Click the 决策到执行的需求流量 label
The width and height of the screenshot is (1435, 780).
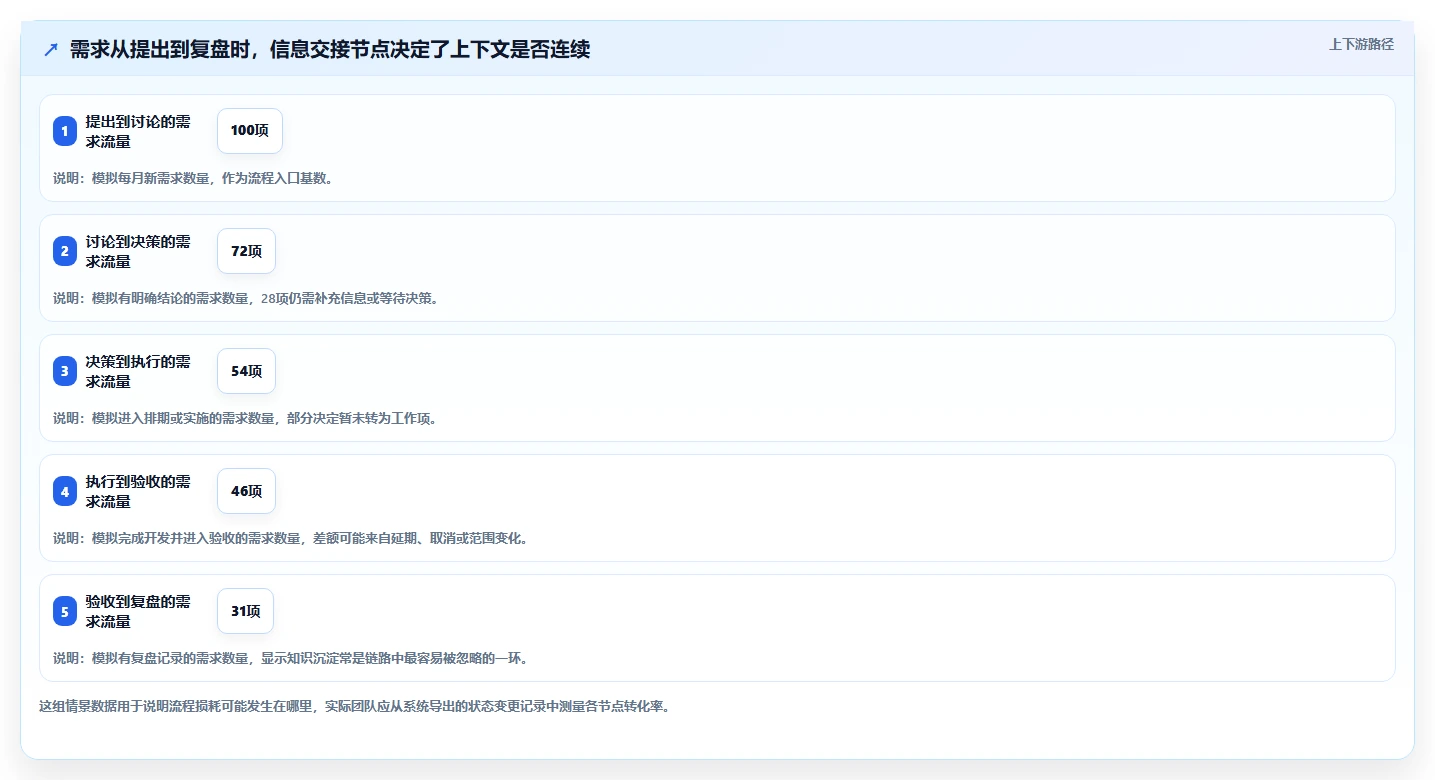point(138,371)
